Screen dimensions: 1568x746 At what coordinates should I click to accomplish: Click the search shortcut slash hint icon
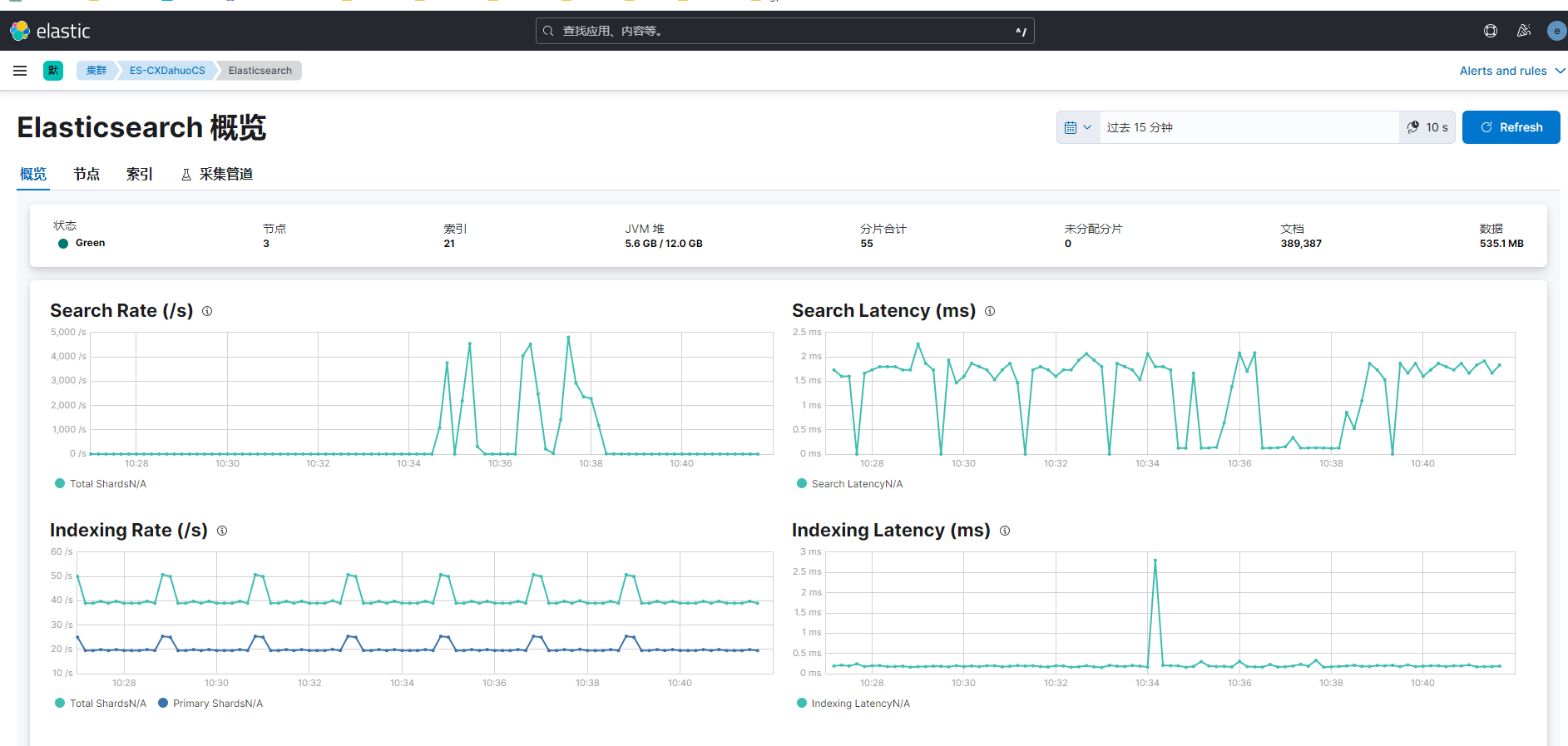click(x=1021, y=32)
